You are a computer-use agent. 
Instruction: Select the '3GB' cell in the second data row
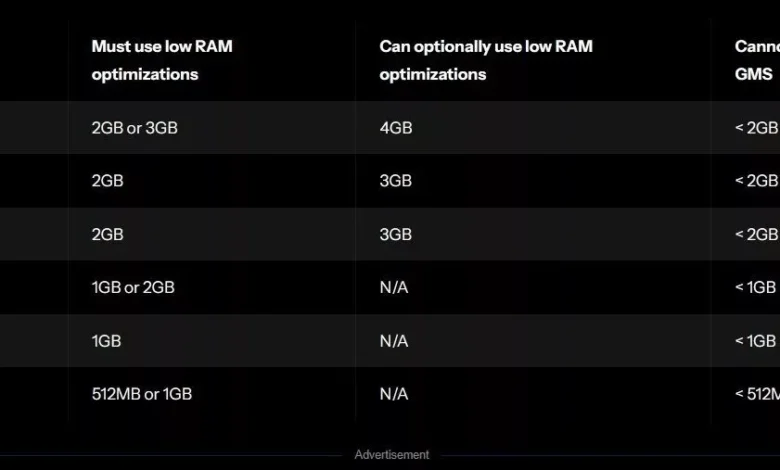coord(395,181)
